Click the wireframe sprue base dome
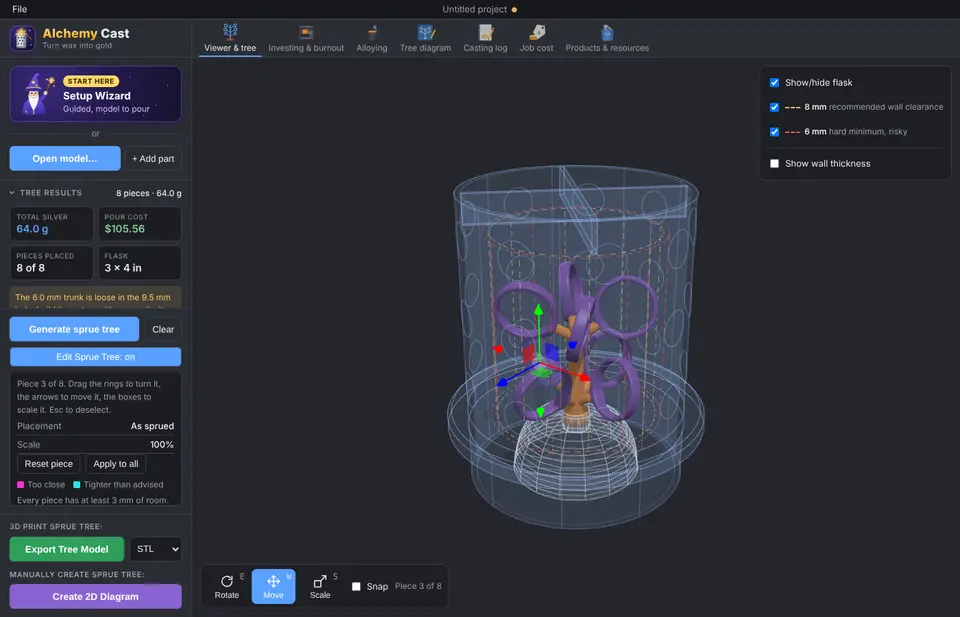 (574, 462)
